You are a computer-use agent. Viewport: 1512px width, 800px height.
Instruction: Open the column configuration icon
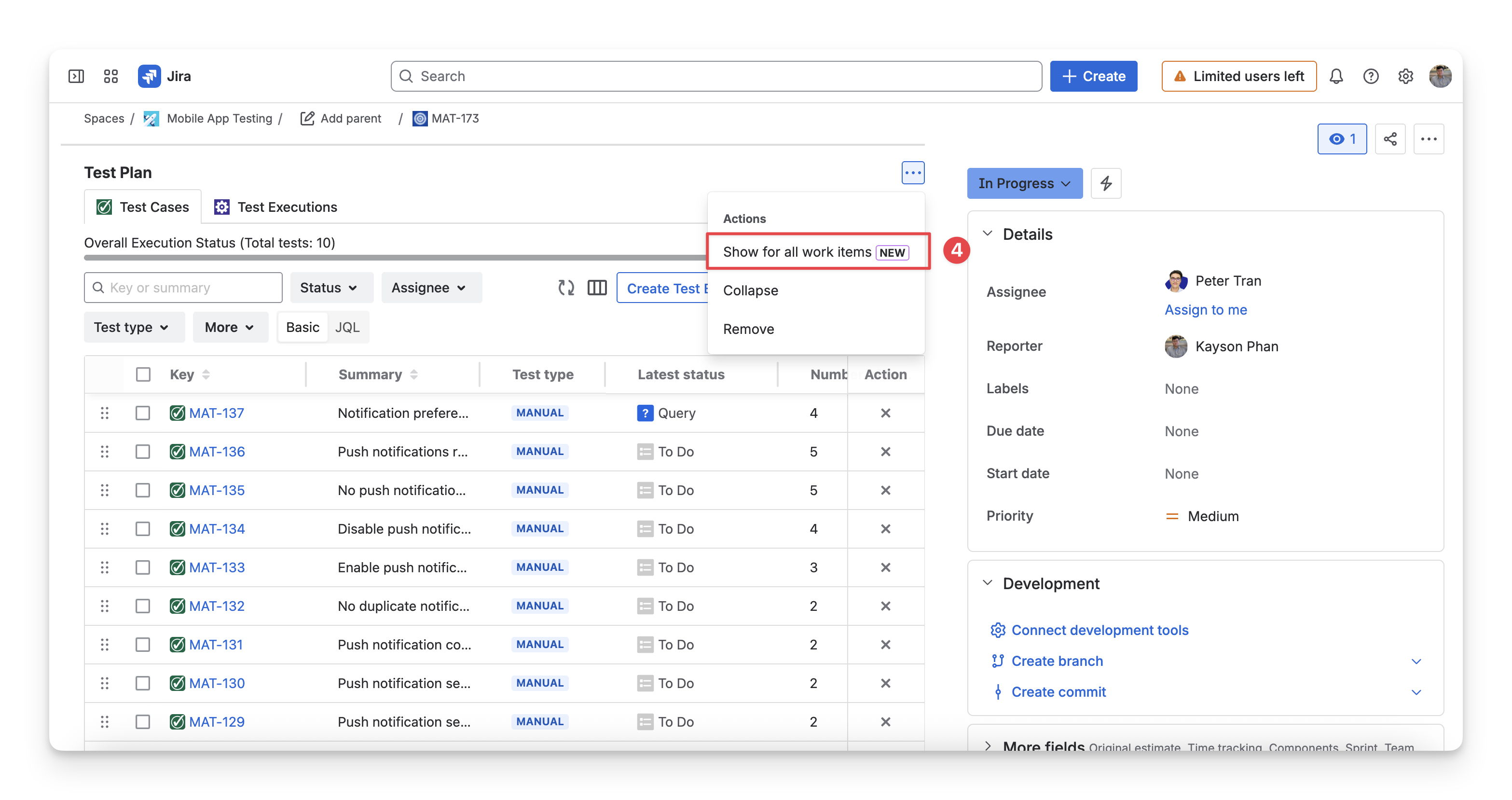coord(597,288)
